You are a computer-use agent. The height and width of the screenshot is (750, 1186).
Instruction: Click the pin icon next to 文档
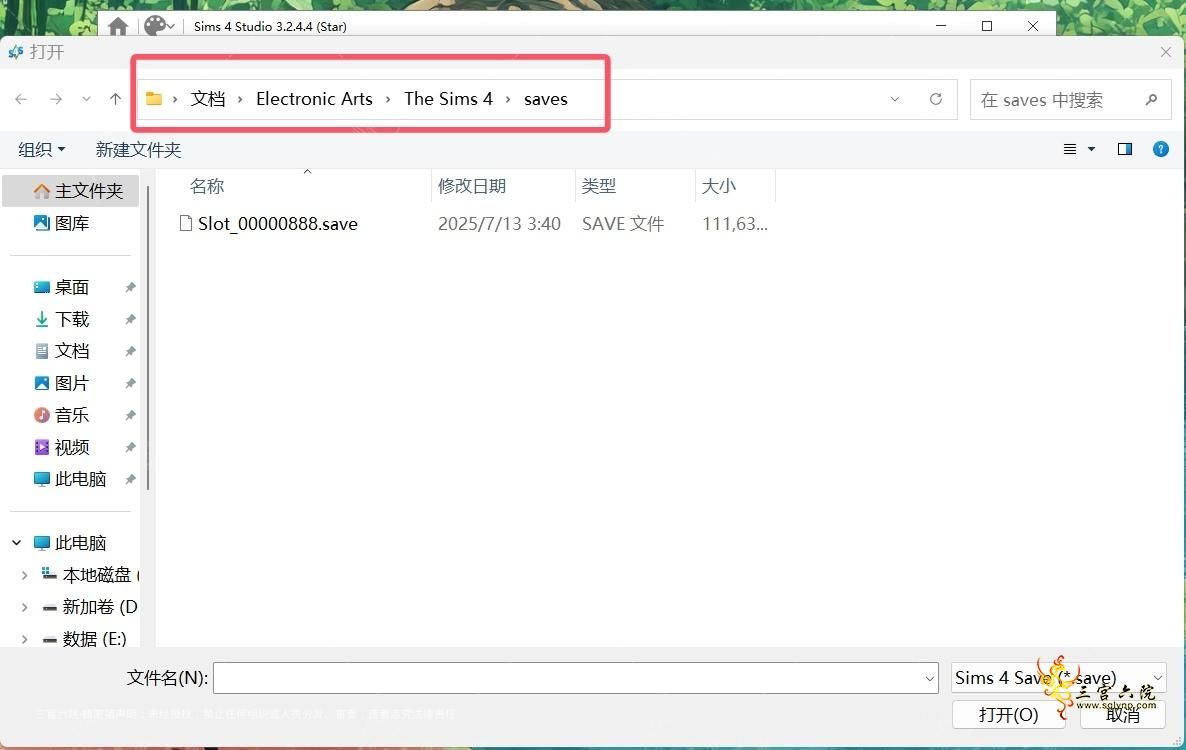pyautogui.click(x=130, y=351)
